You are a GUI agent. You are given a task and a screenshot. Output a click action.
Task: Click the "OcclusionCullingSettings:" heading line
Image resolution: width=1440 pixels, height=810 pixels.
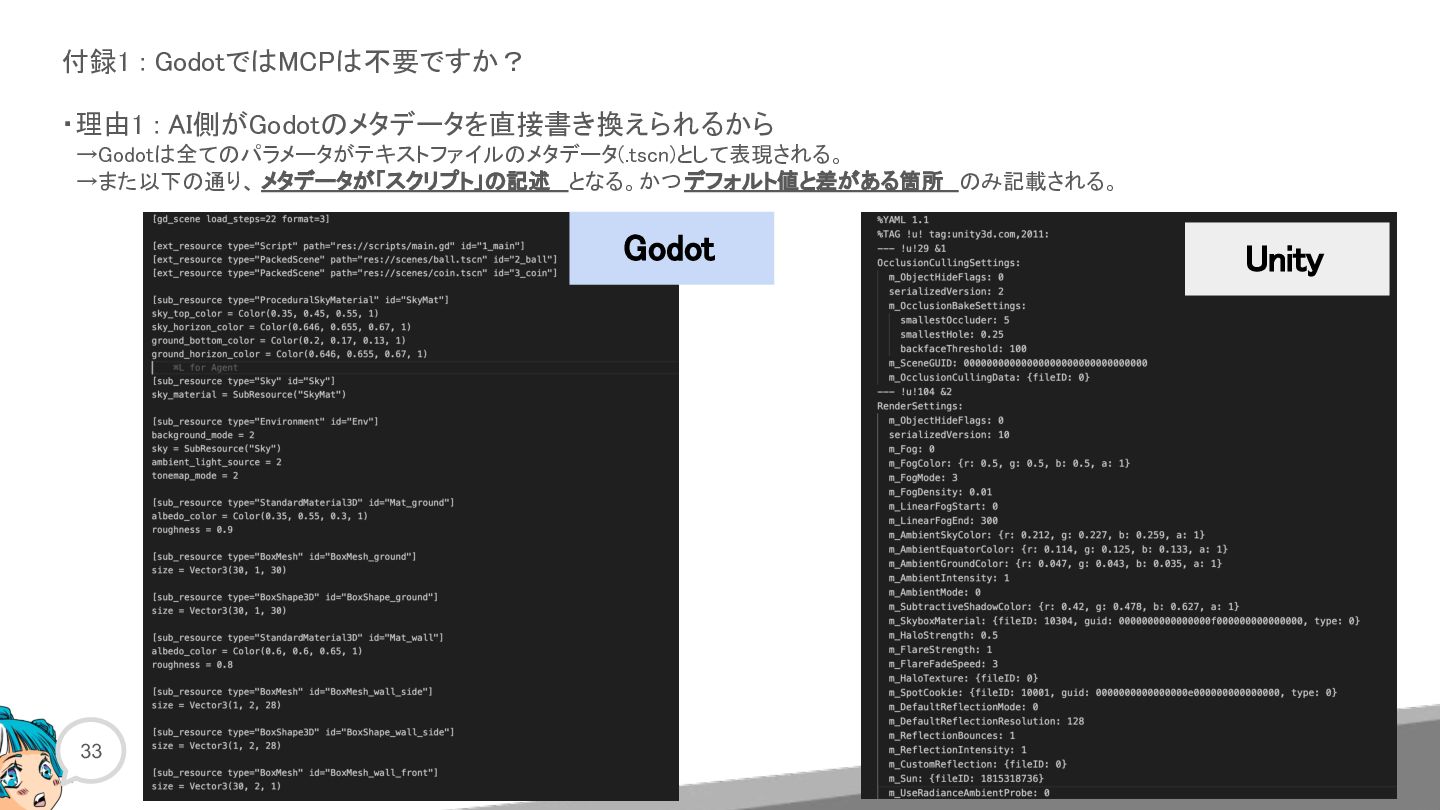tap(949, 263)
